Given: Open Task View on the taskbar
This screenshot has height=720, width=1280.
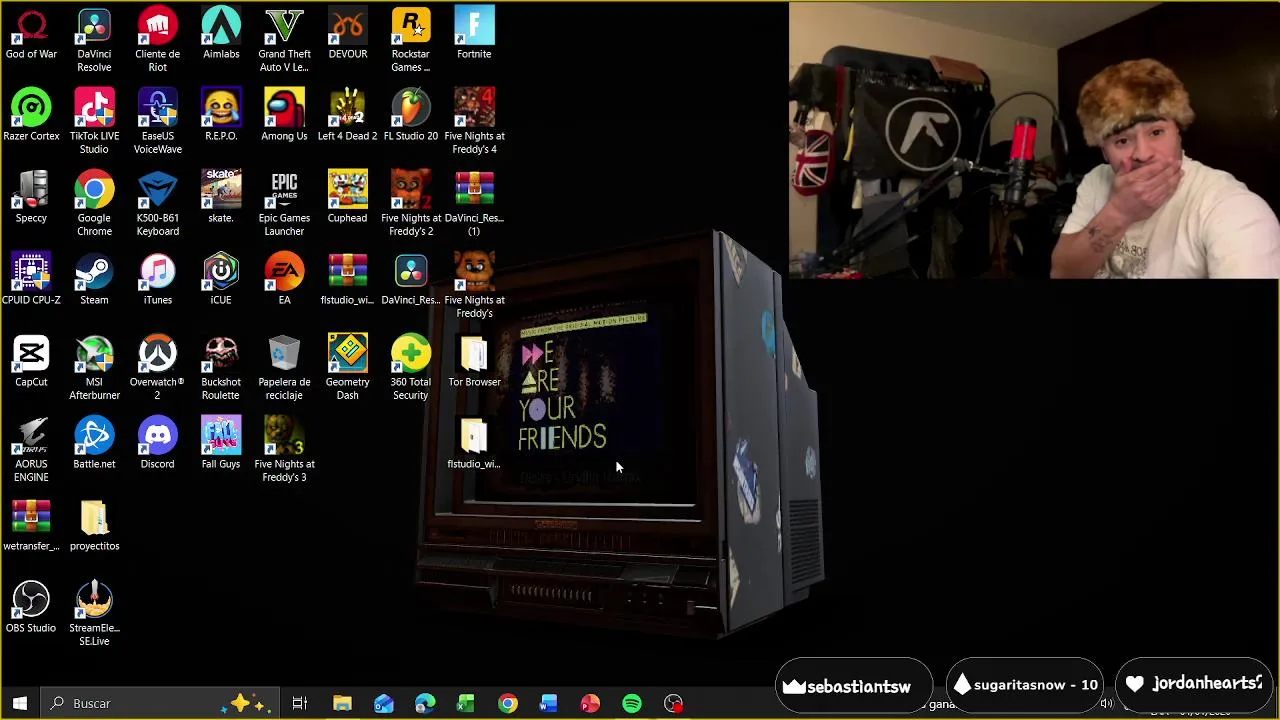Looking at the screenshot, I should (299, 703).
